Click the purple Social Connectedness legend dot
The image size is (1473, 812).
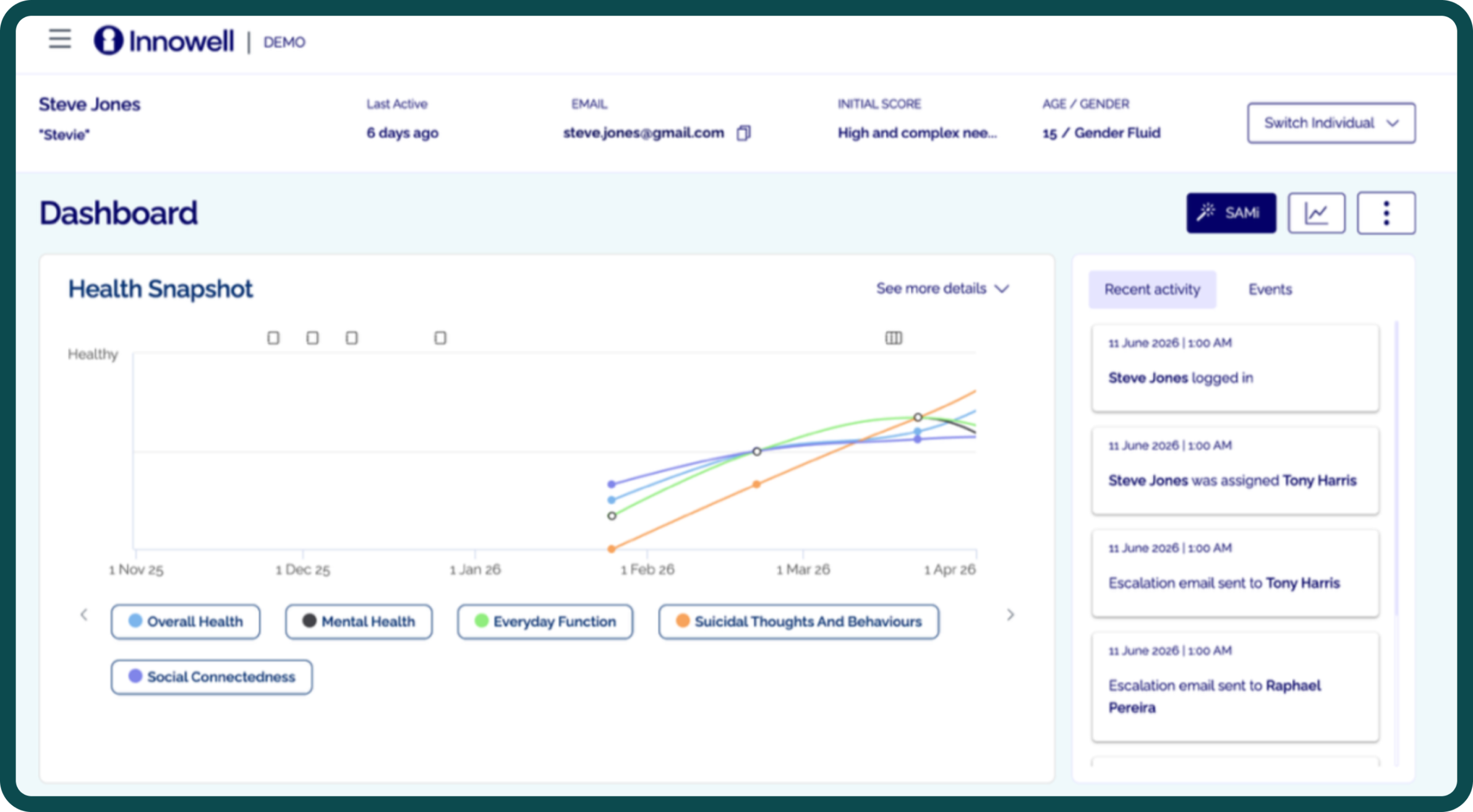tap(135, 676)
